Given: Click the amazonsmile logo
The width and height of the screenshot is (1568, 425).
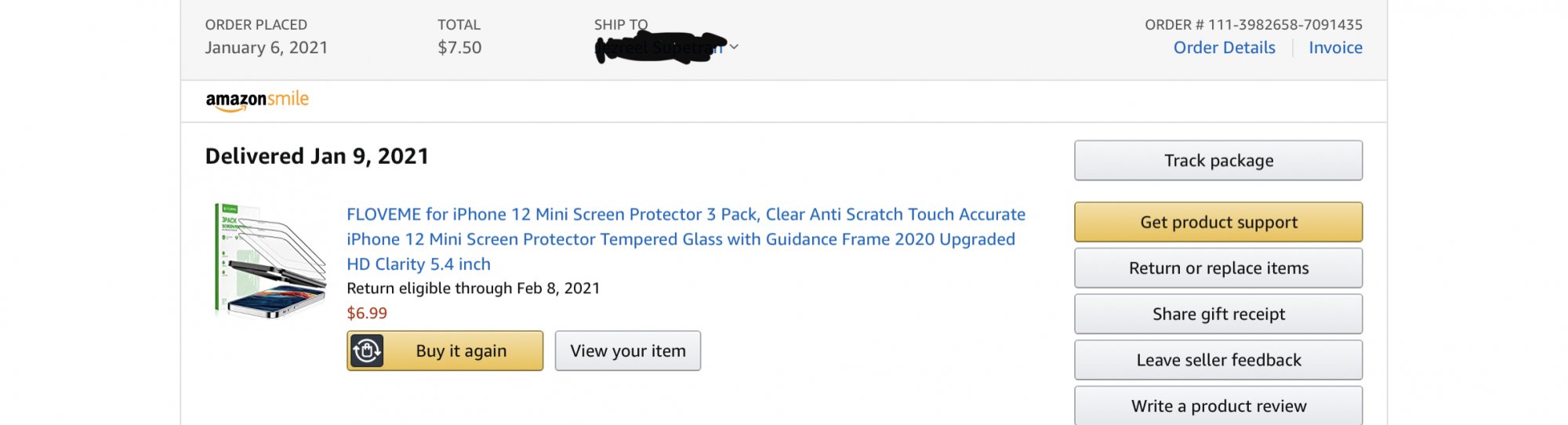Looking at the screenshot, I should 257,100.
